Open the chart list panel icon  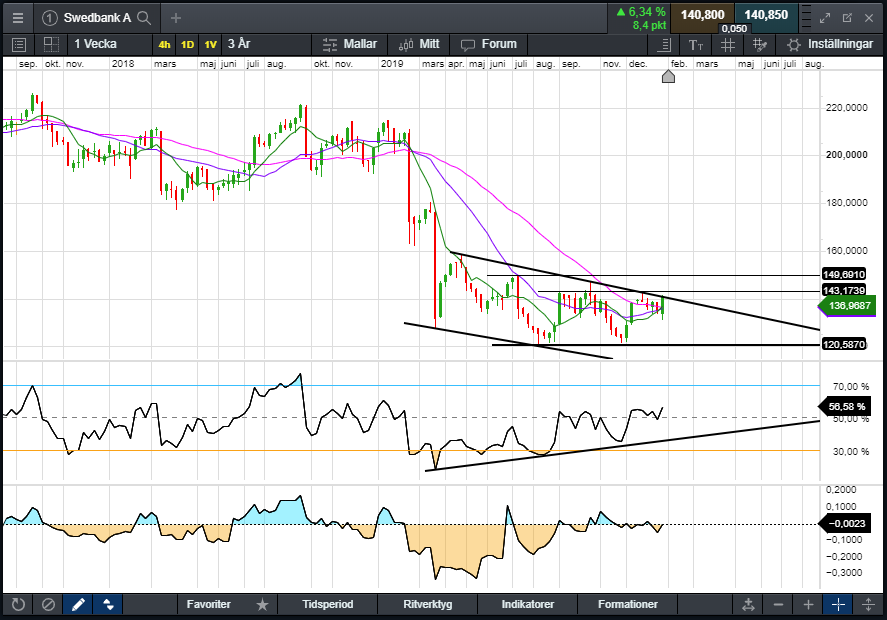[x=19, y=45]
